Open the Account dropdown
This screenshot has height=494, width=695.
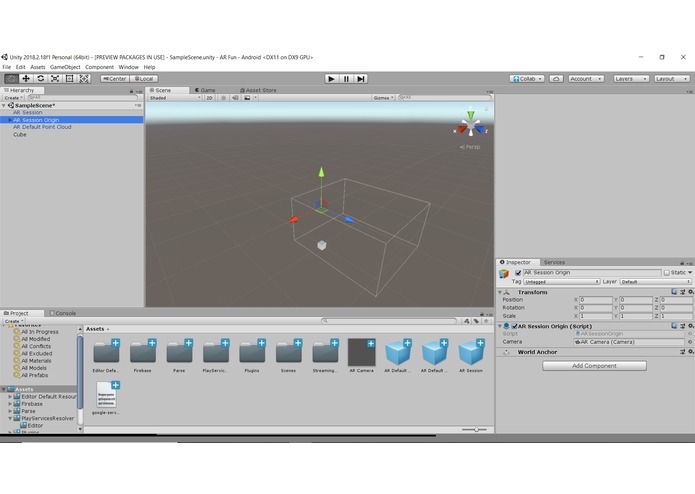pos(586,79)
